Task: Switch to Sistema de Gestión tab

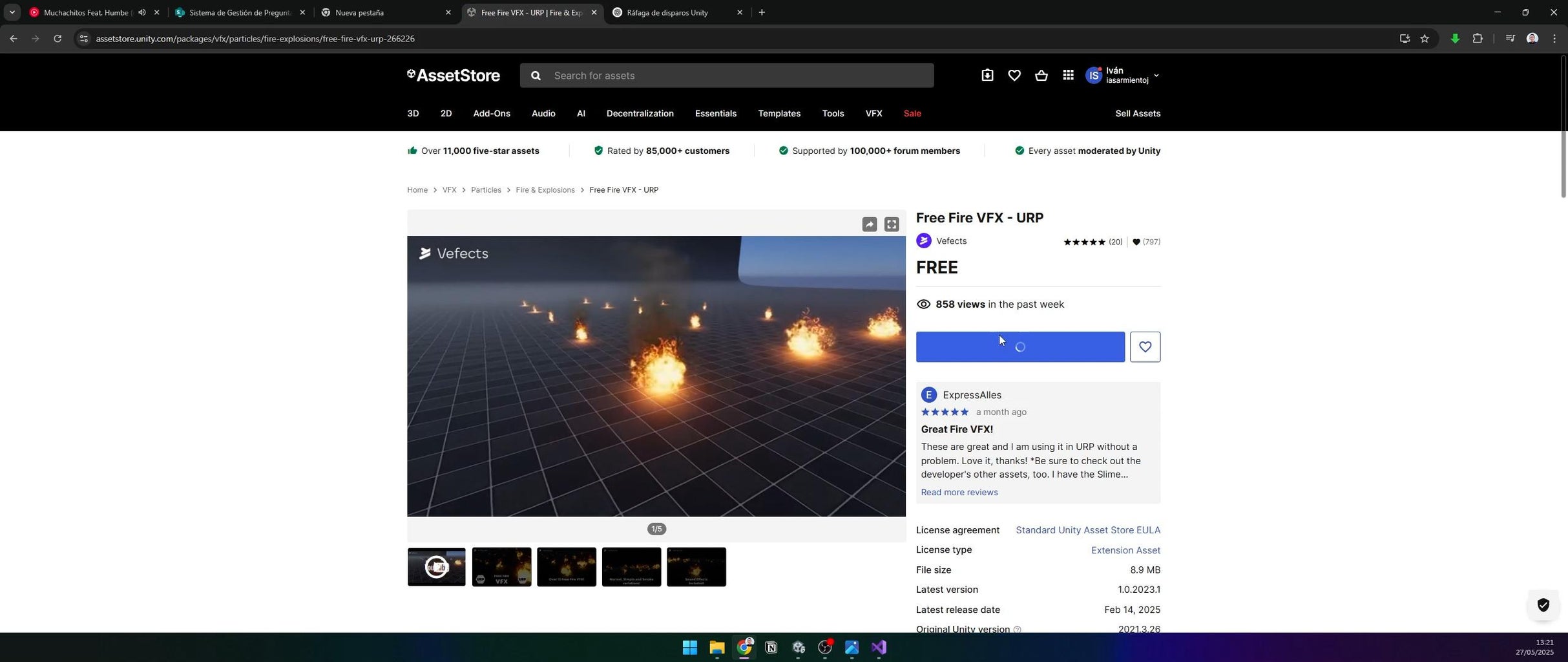Action: click(241, 12)
